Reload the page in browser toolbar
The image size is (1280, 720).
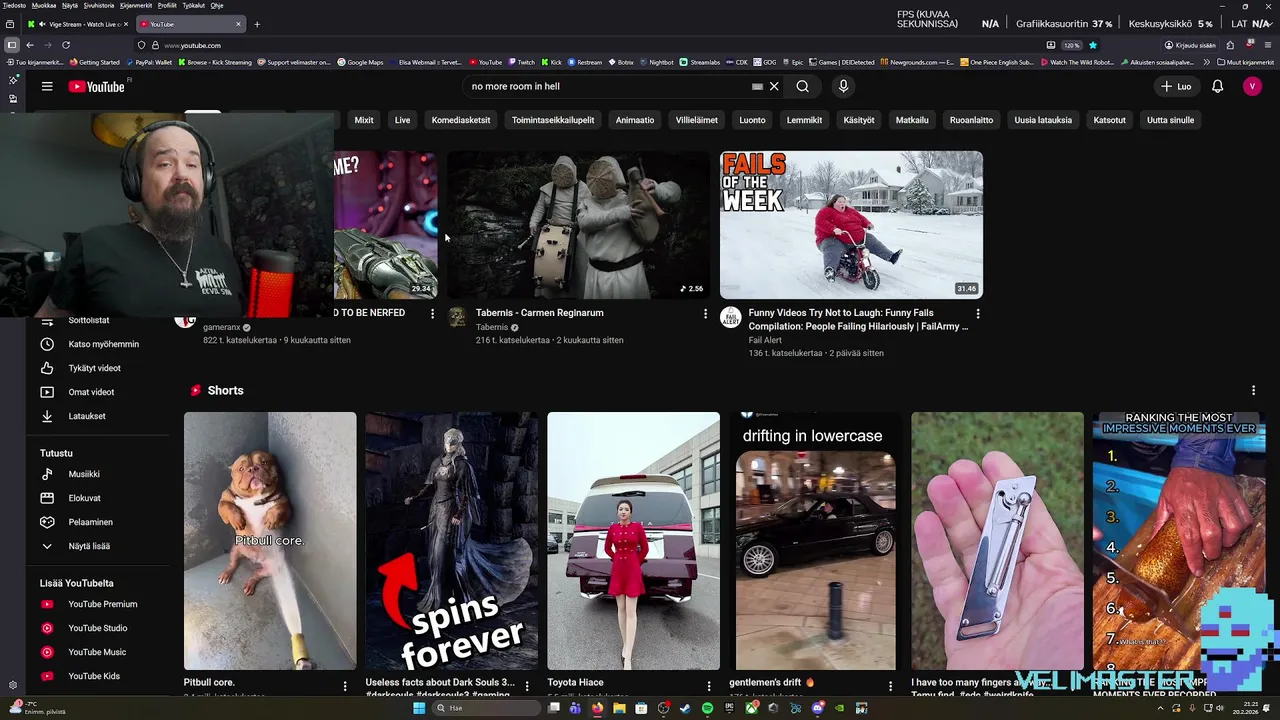(x=66, y=45)
